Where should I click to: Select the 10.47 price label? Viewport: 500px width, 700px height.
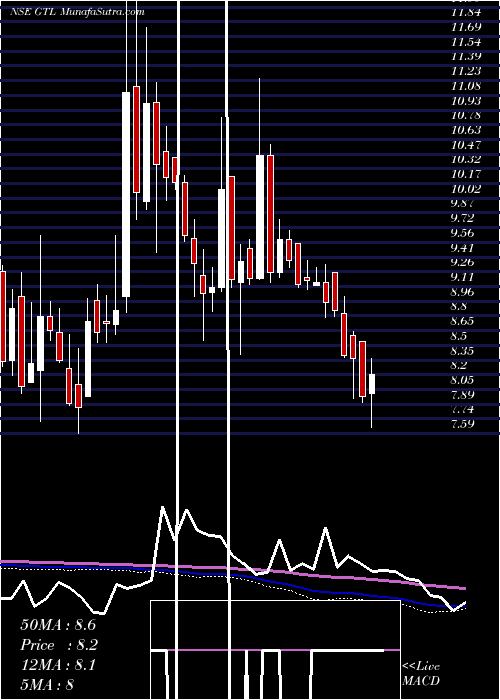pyautogui.click(x=466, y=145)
